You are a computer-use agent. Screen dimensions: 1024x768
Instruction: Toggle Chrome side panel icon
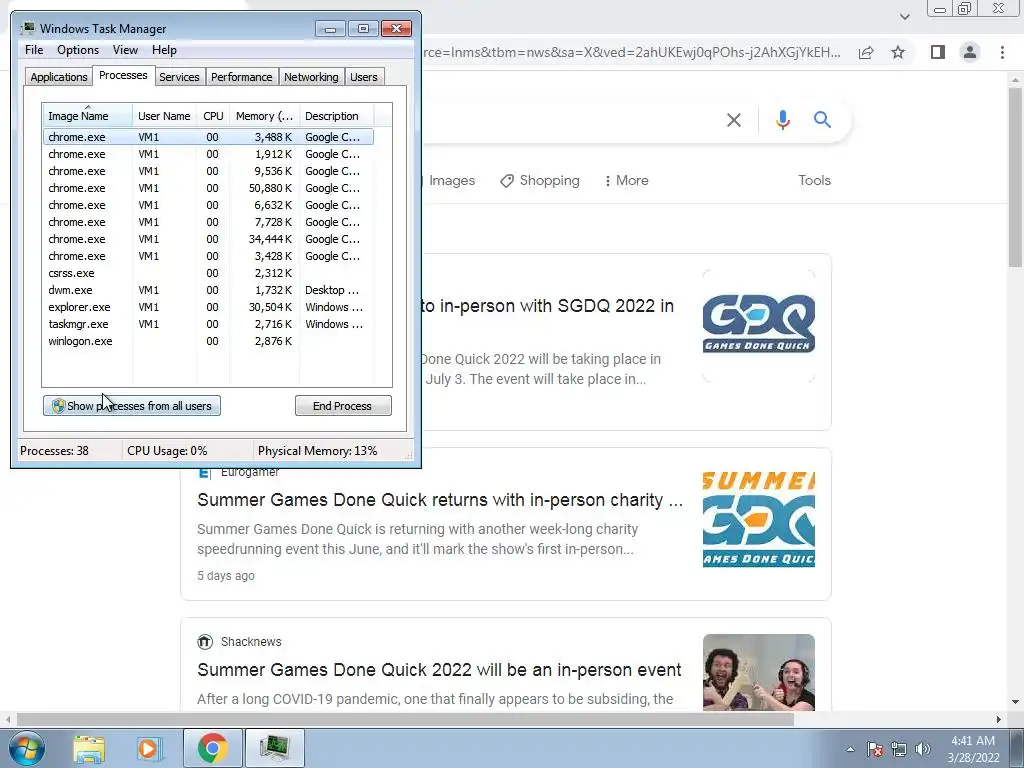(x=938, y=52)
